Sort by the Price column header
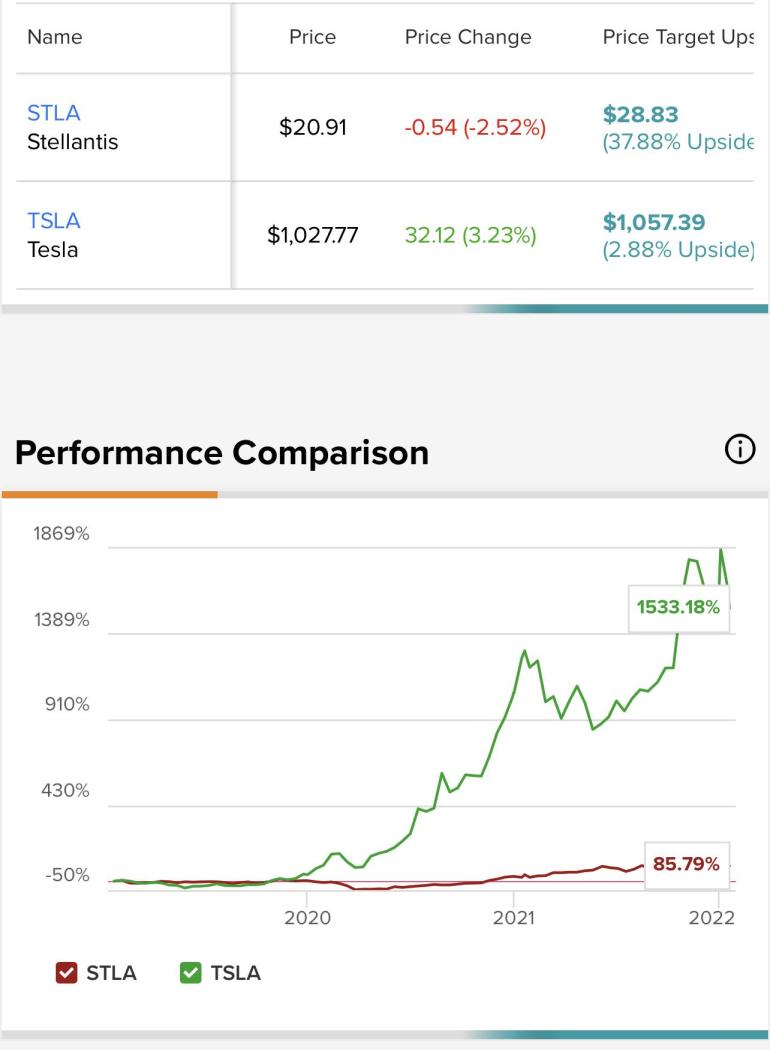The image size is (770, 1050). click(312, 38)
